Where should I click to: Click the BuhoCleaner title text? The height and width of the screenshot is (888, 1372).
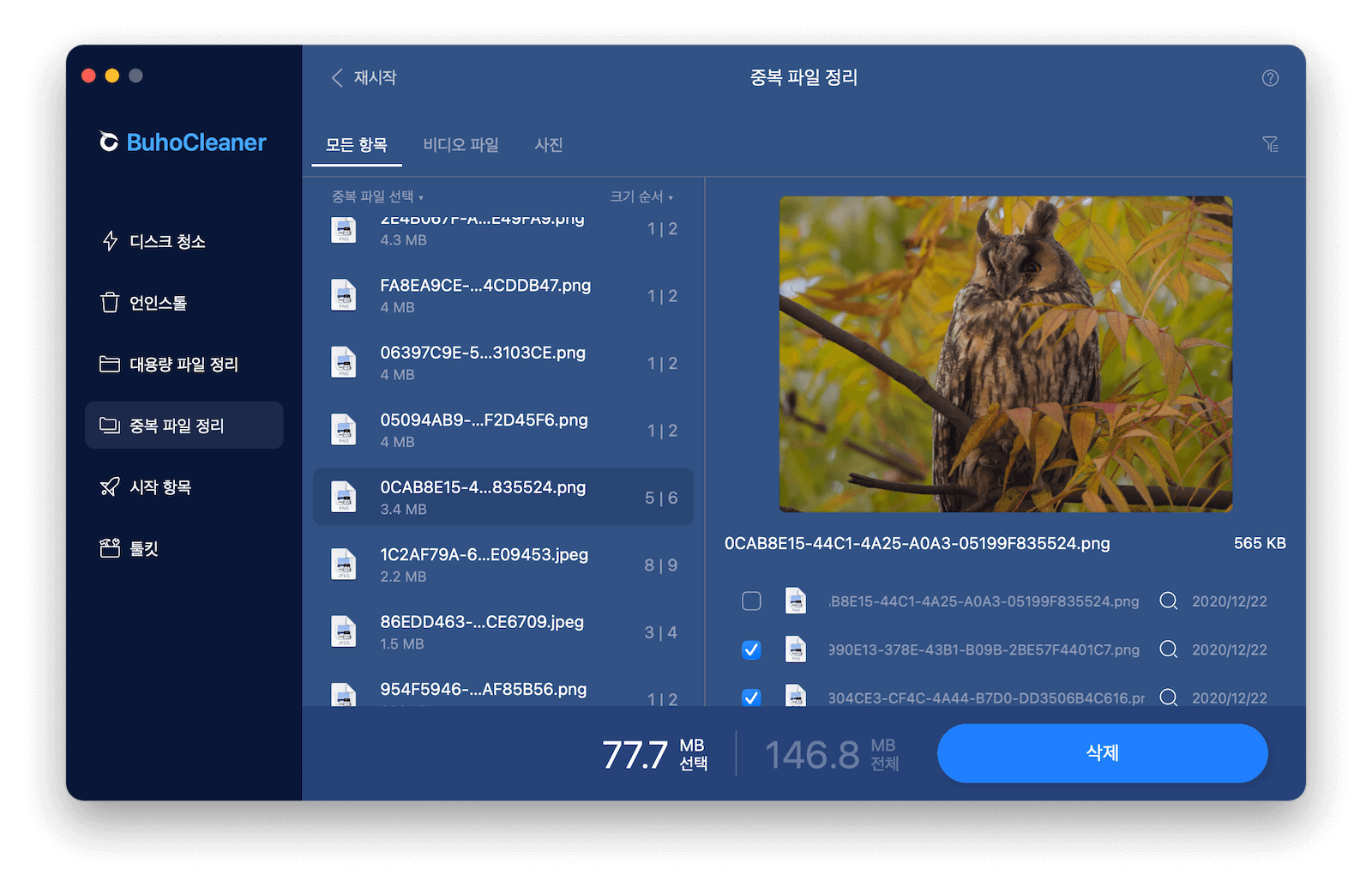coord(196,142)
